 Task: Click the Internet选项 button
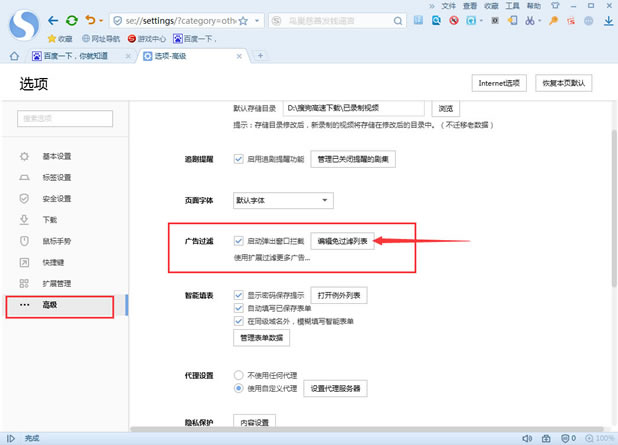click(499, 84)
